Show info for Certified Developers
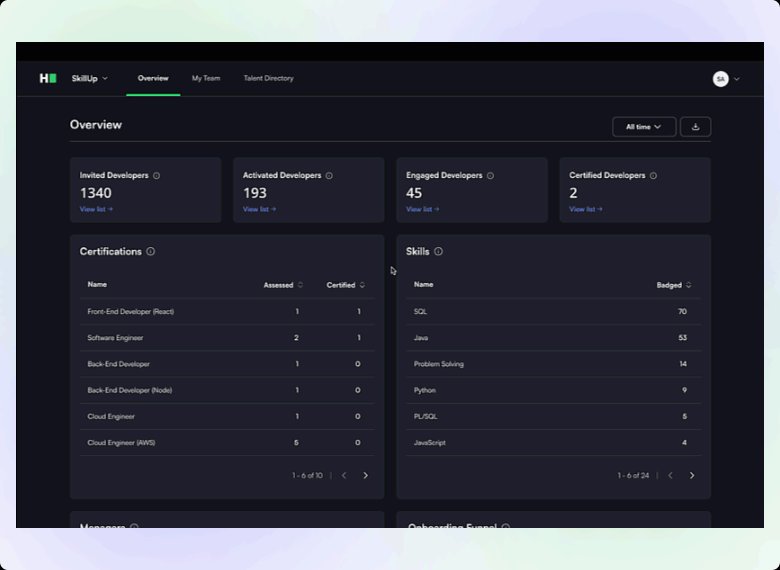 click(653, 176)
